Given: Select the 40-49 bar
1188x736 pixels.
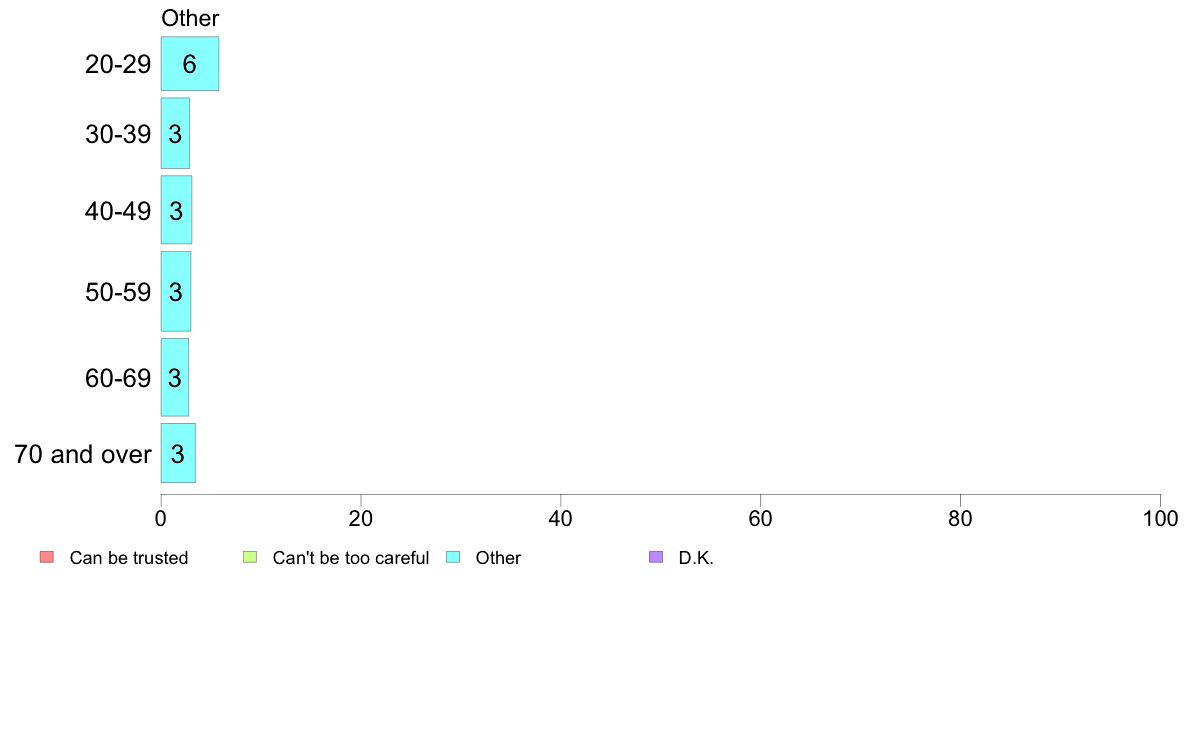Looking at the screenshot, I should (176, 210).
